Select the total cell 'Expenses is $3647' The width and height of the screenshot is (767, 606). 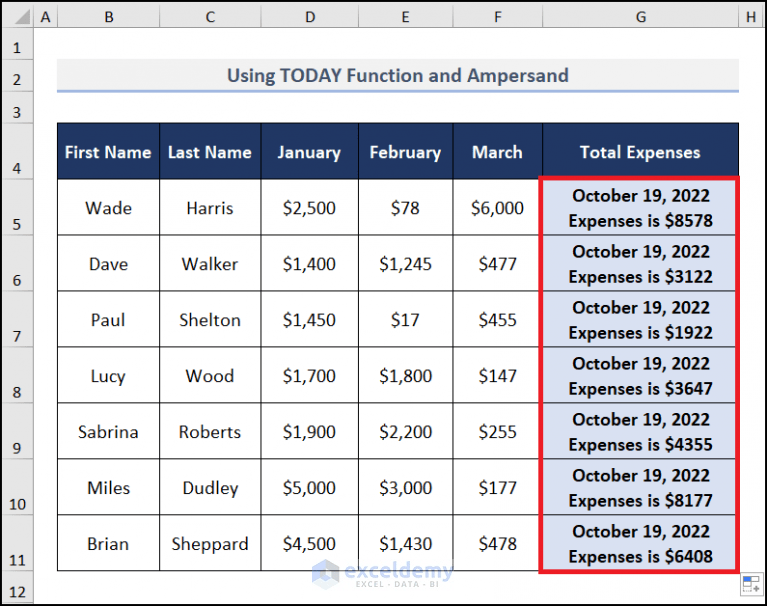pyautogui.click(x=640, y=375)
